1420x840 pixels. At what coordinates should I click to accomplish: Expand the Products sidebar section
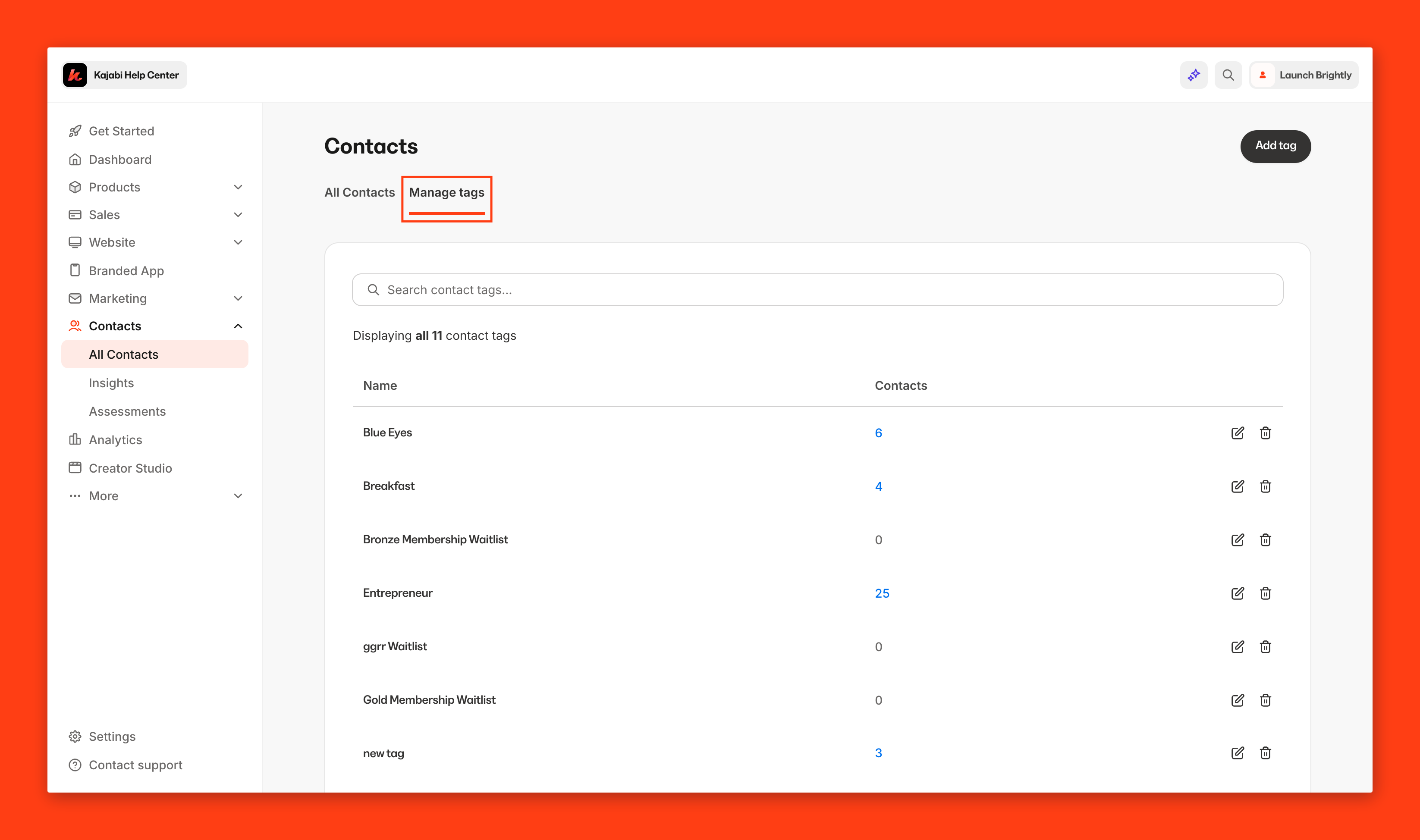point(238,187)
